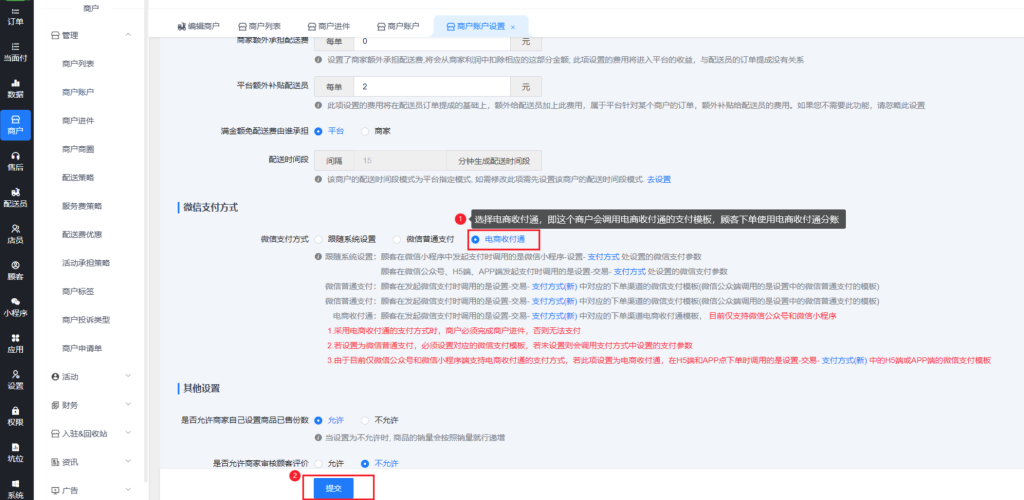
Task: Open the 配送员 sidebar icon
Action: pyautogui.click(x=15, y=197)
